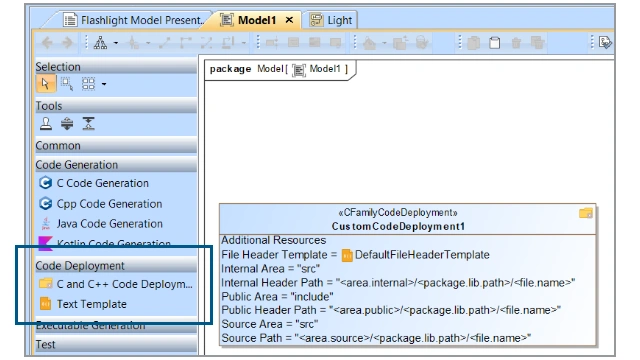Open the selection mode dropdown arrow
The width and height of the screenshot is (640, 360).
(104, 84)
